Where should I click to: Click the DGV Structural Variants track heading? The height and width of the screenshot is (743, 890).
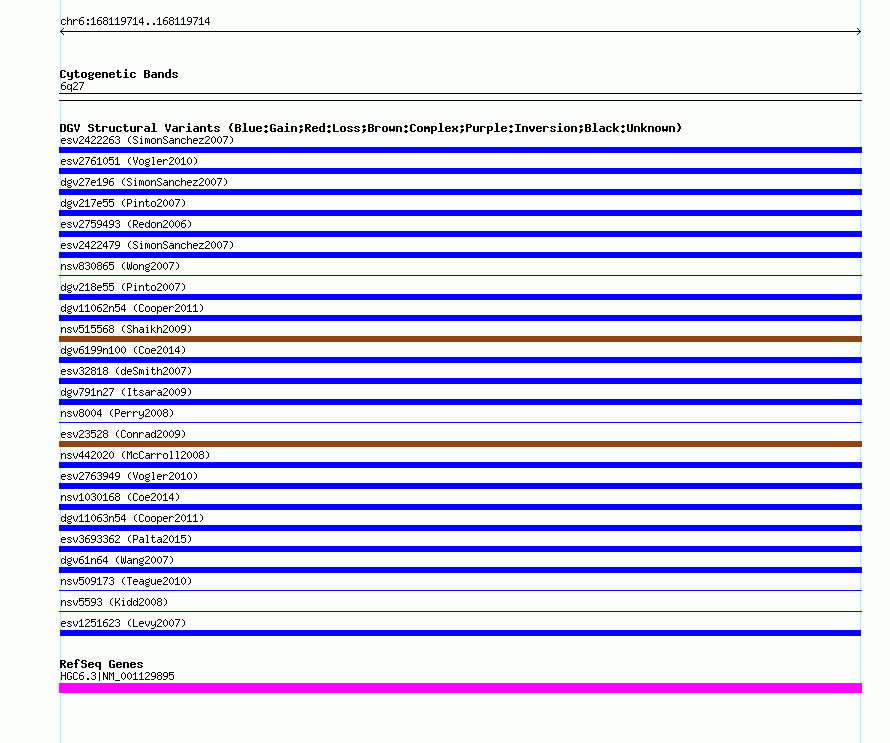(371, 128)
